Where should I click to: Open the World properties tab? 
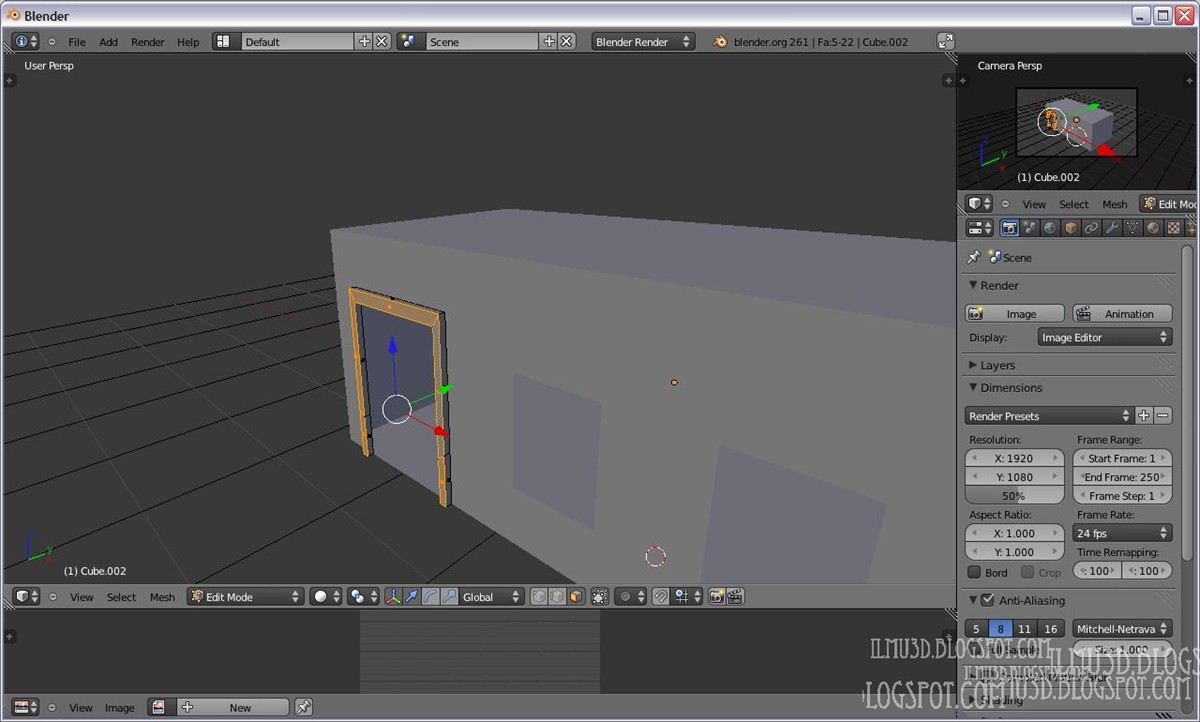1050,228
